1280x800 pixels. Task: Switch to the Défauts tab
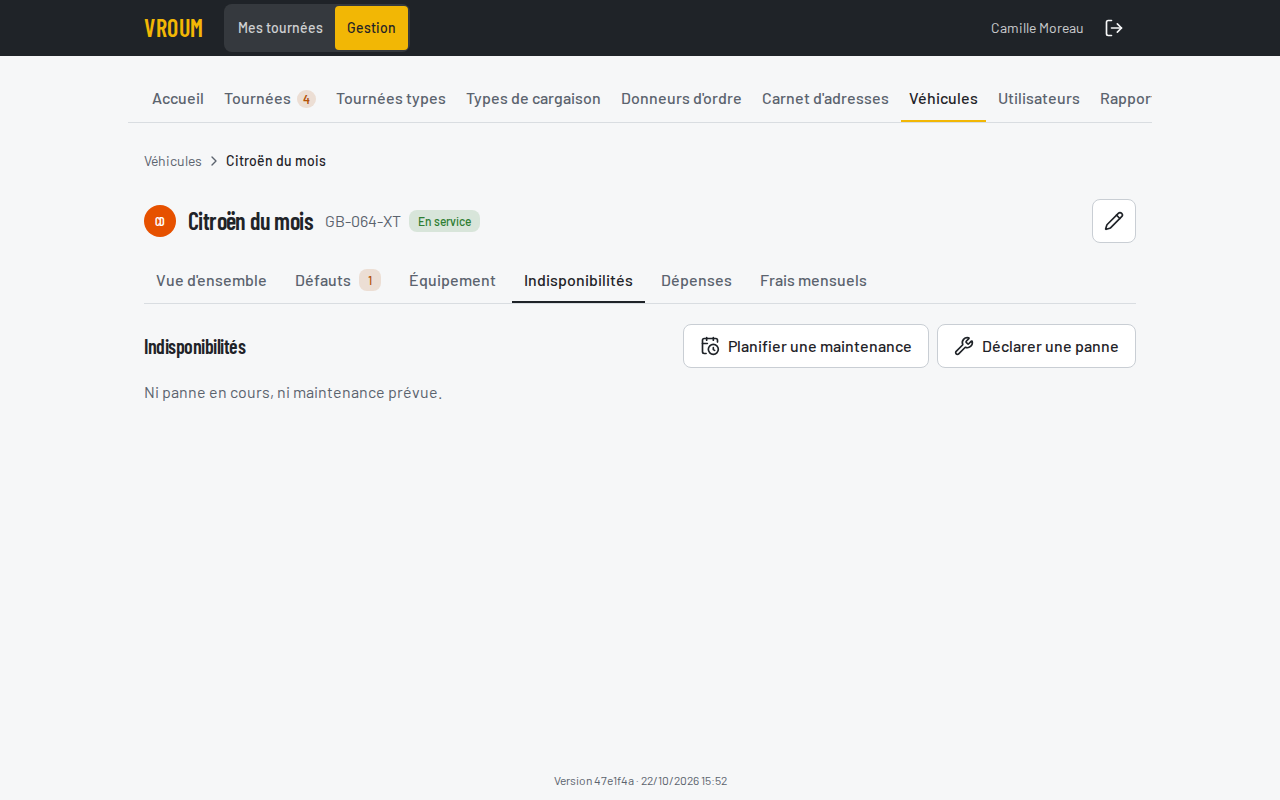pyautogui.click(x=338, y=280)
